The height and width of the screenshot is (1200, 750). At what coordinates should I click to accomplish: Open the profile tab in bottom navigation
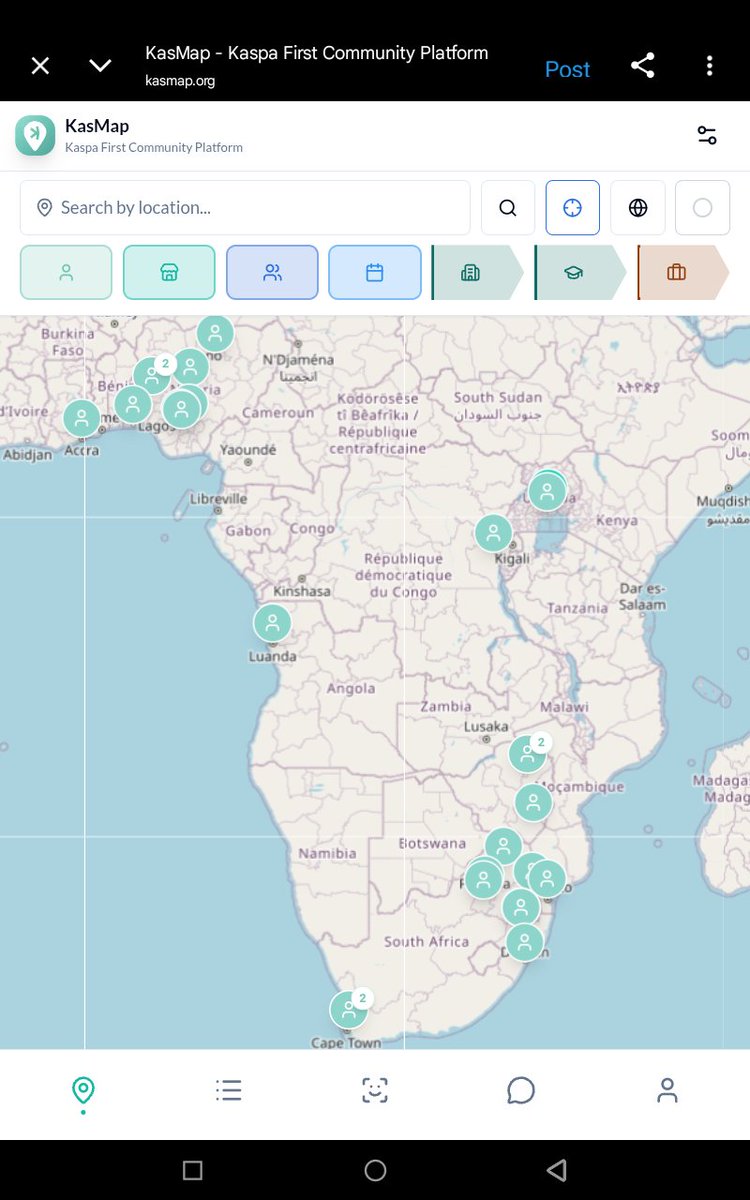tap(667, 1090)
